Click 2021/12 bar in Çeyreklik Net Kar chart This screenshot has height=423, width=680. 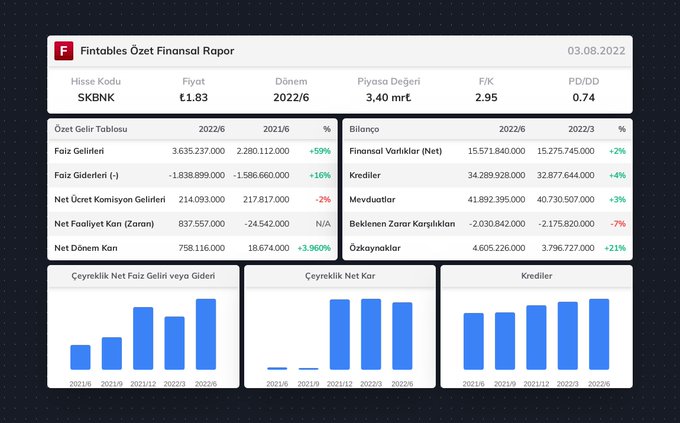pos(340,334)
